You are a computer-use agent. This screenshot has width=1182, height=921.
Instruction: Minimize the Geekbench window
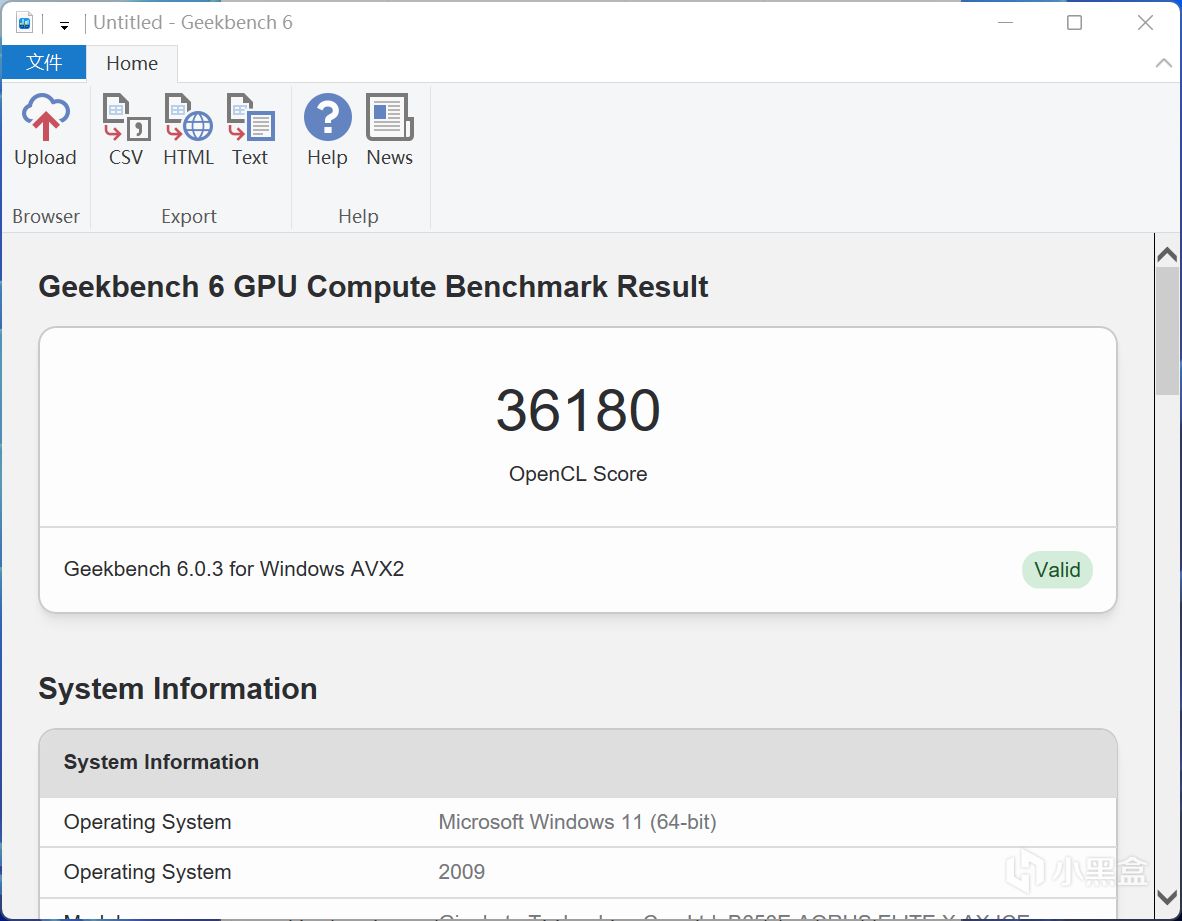[x=1005, y=23]
